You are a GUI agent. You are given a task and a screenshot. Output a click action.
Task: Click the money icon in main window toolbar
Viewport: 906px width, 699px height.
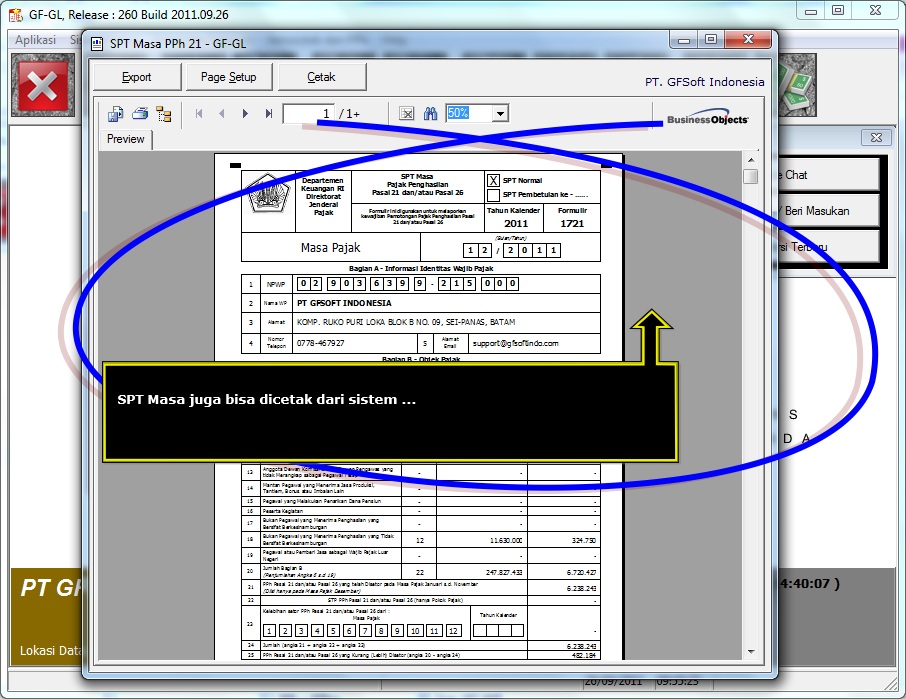tap(797, 85)
